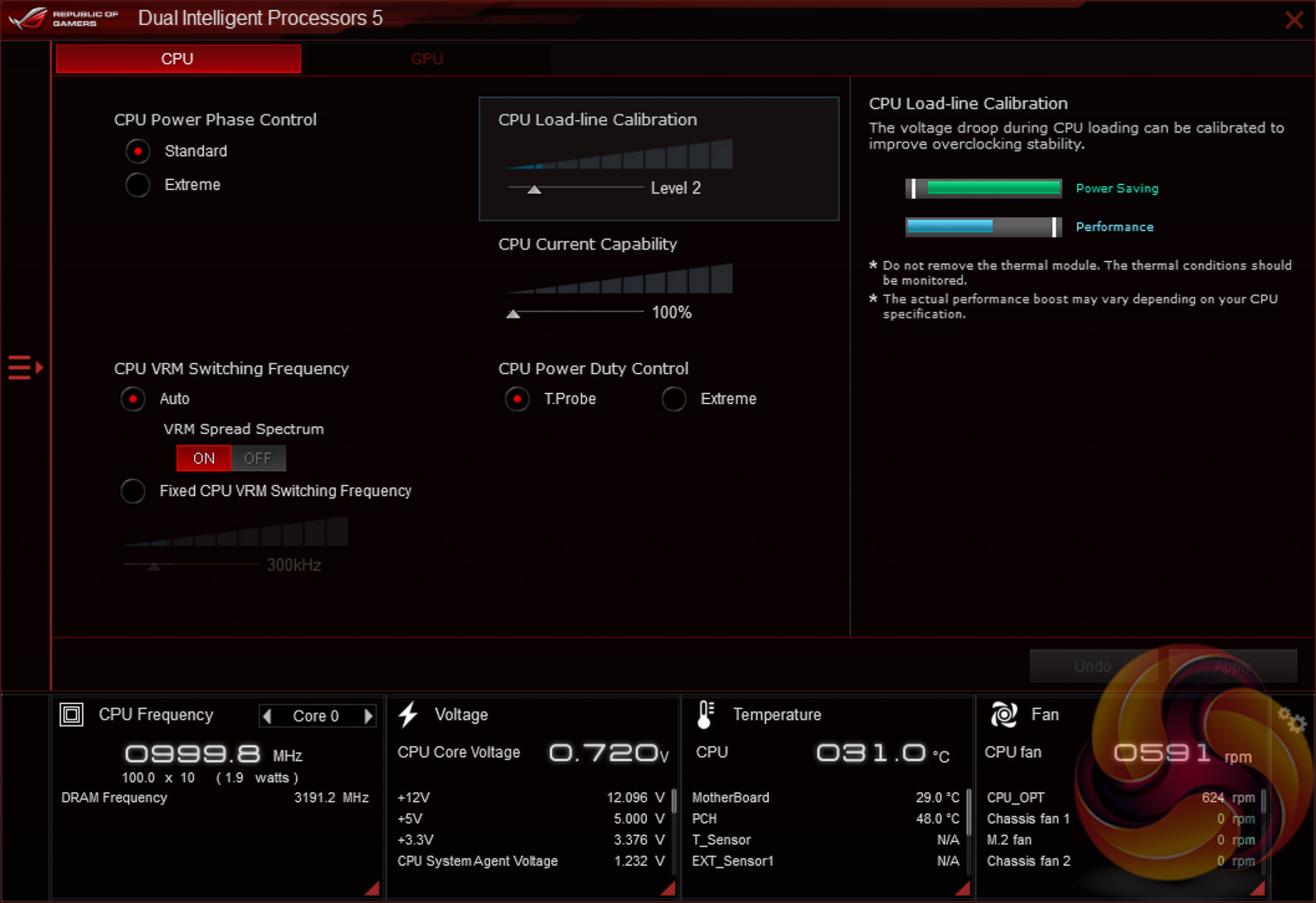Click the VRM Spread Spectrum label
Screen dimensions: 1316x903
(244, 429)
